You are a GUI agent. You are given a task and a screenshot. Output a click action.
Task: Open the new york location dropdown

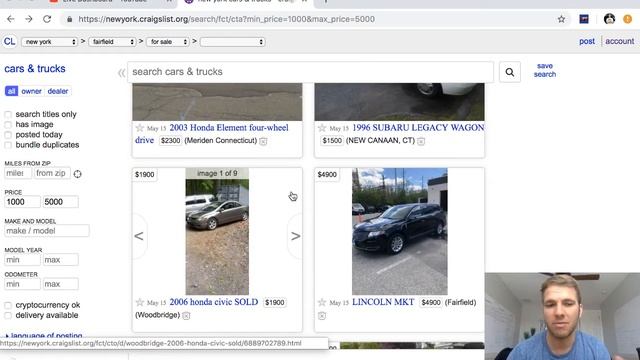(x=49, y=42)
